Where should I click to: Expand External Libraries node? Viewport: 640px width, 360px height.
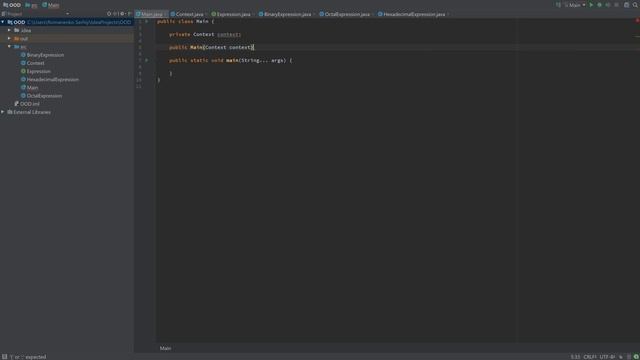point(3,112)
